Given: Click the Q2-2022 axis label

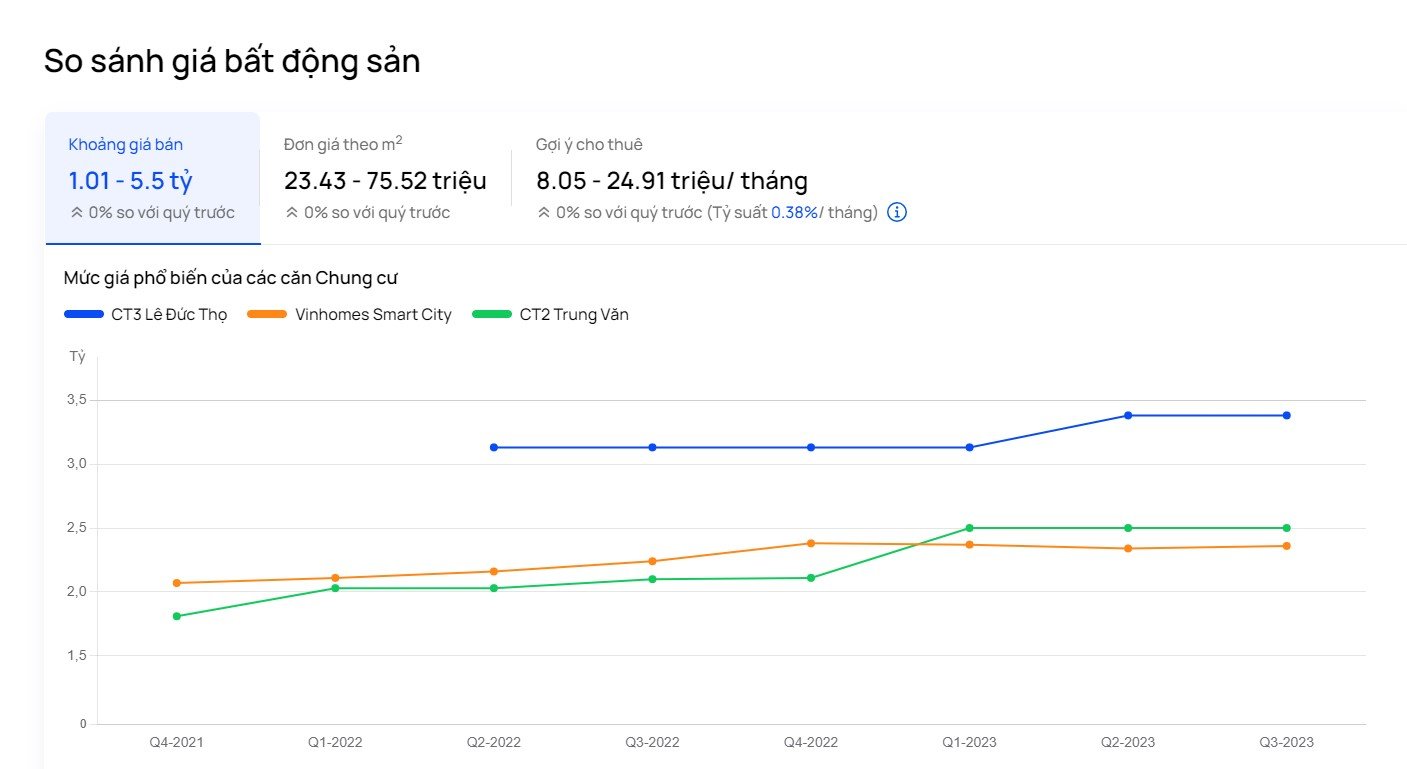Looking at the screenshot, I should pyautogui.click(x=494, y=742).
